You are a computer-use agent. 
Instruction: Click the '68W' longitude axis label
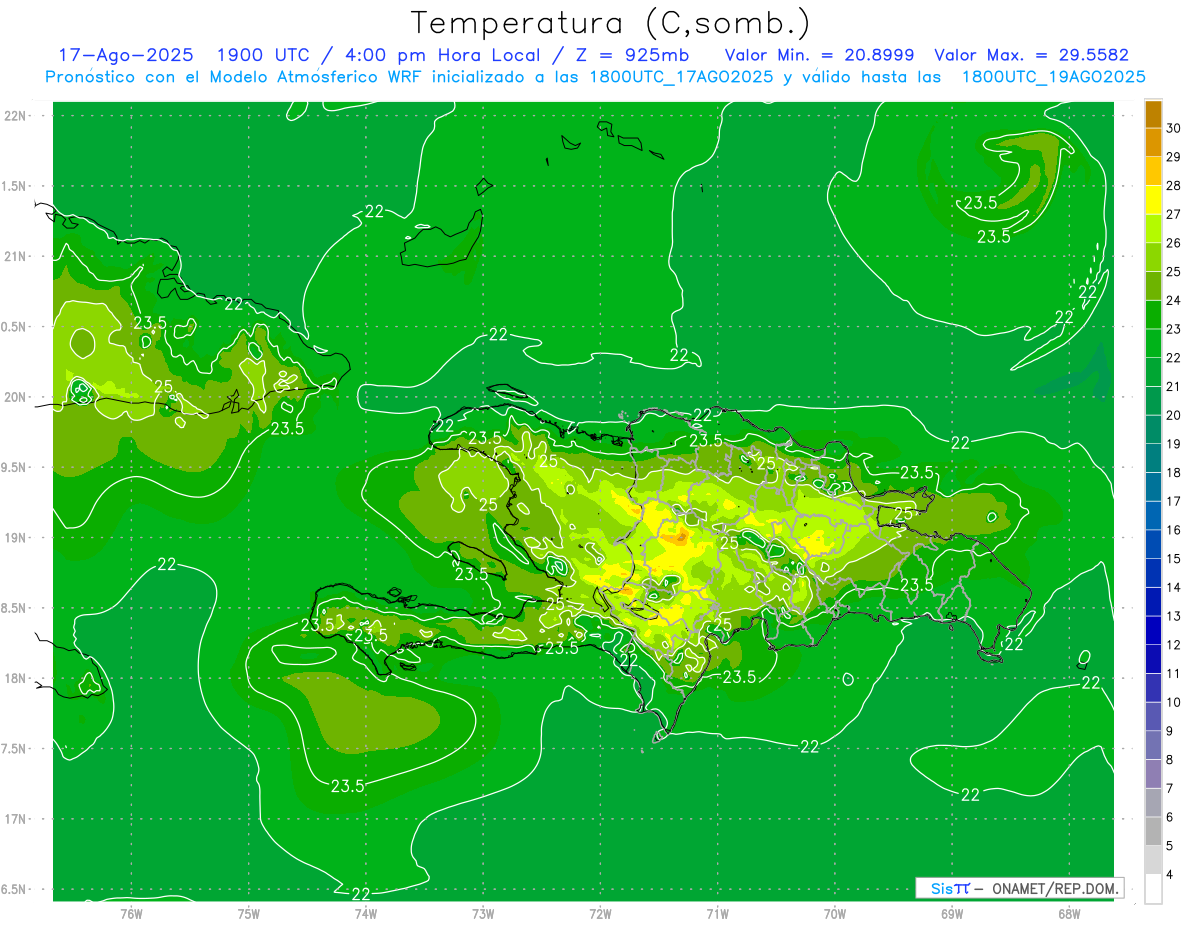point(1069,913)
